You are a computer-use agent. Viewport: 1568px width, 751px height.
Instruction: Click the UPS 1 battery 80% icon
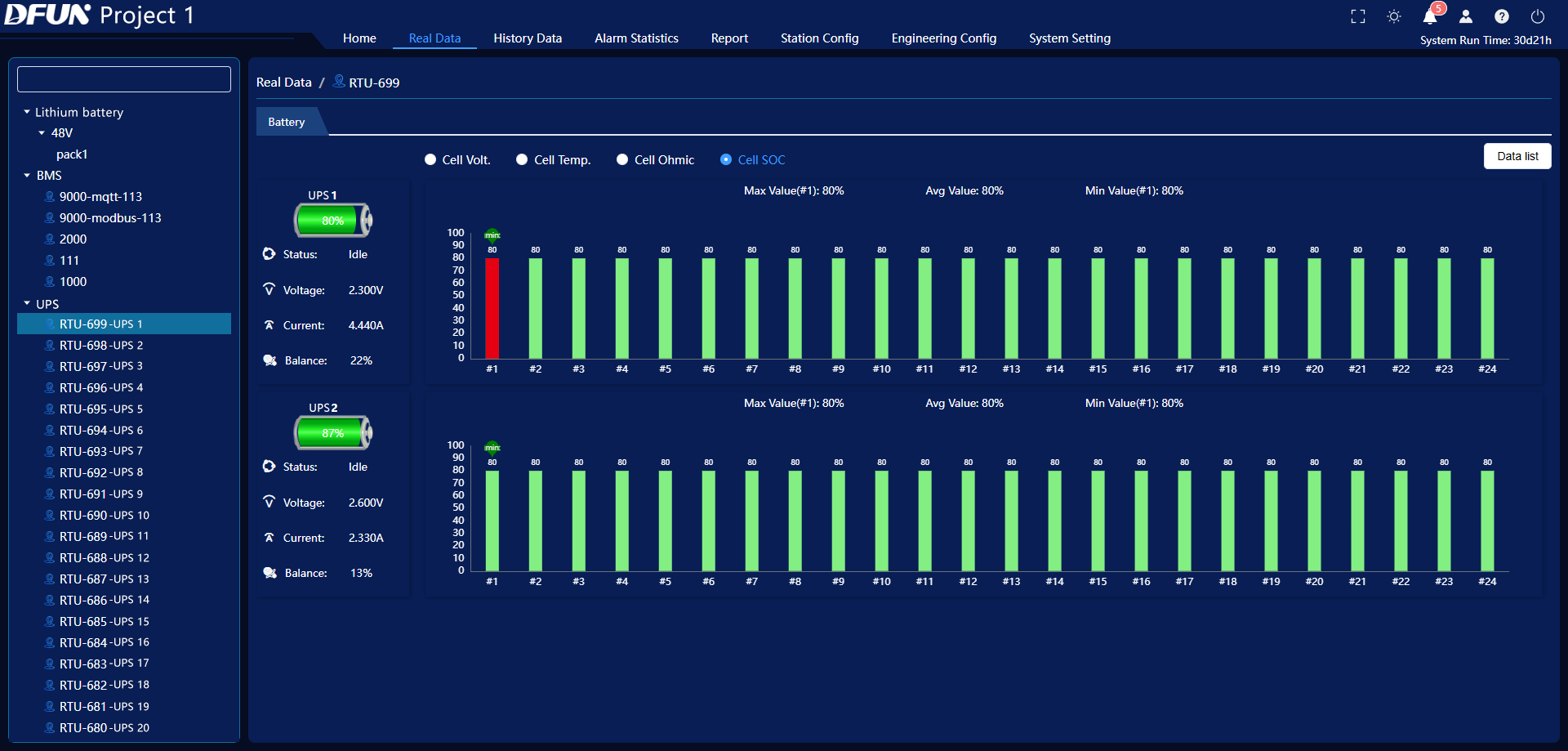tap(332, 220)
